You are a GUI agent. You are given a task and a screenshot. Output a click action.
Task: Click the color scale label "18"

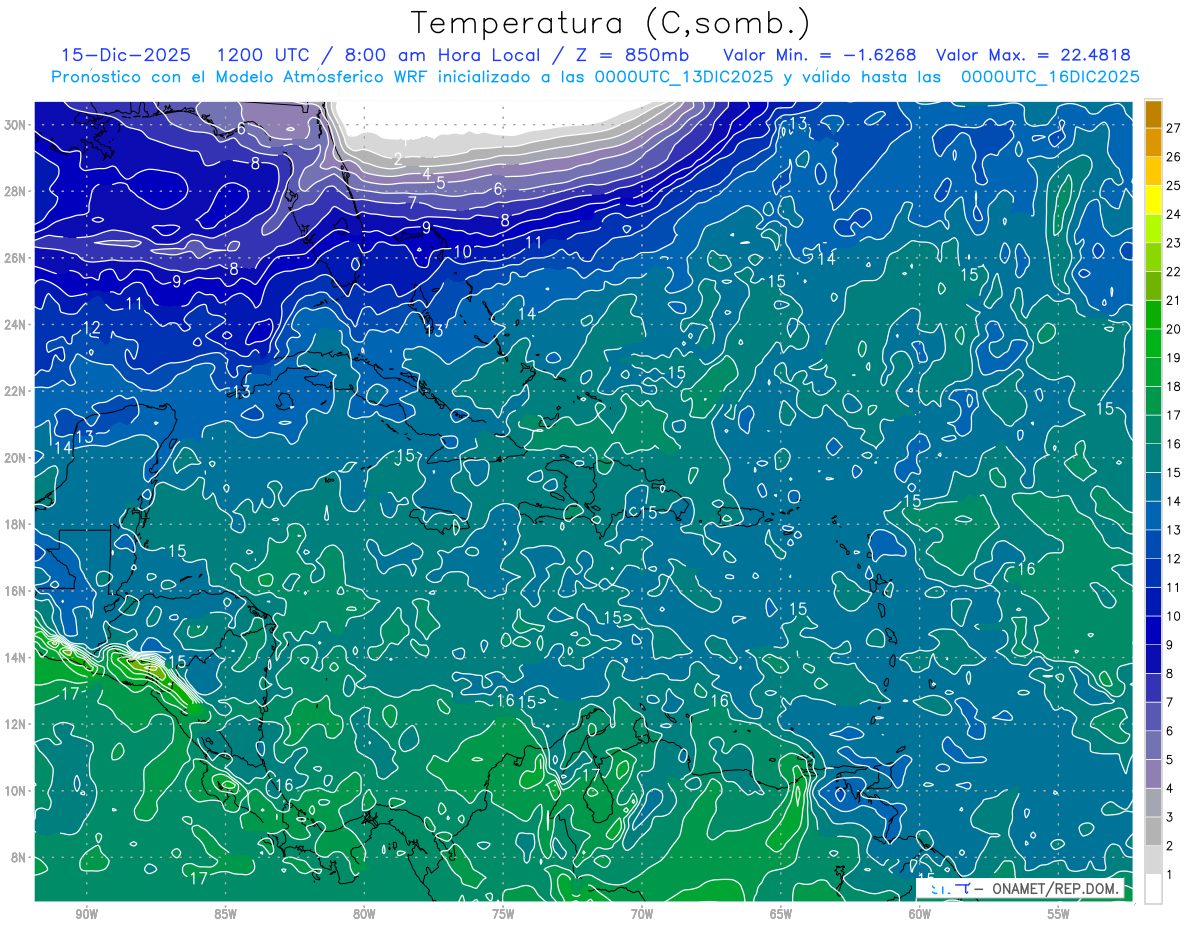[x=1173, y=386]
